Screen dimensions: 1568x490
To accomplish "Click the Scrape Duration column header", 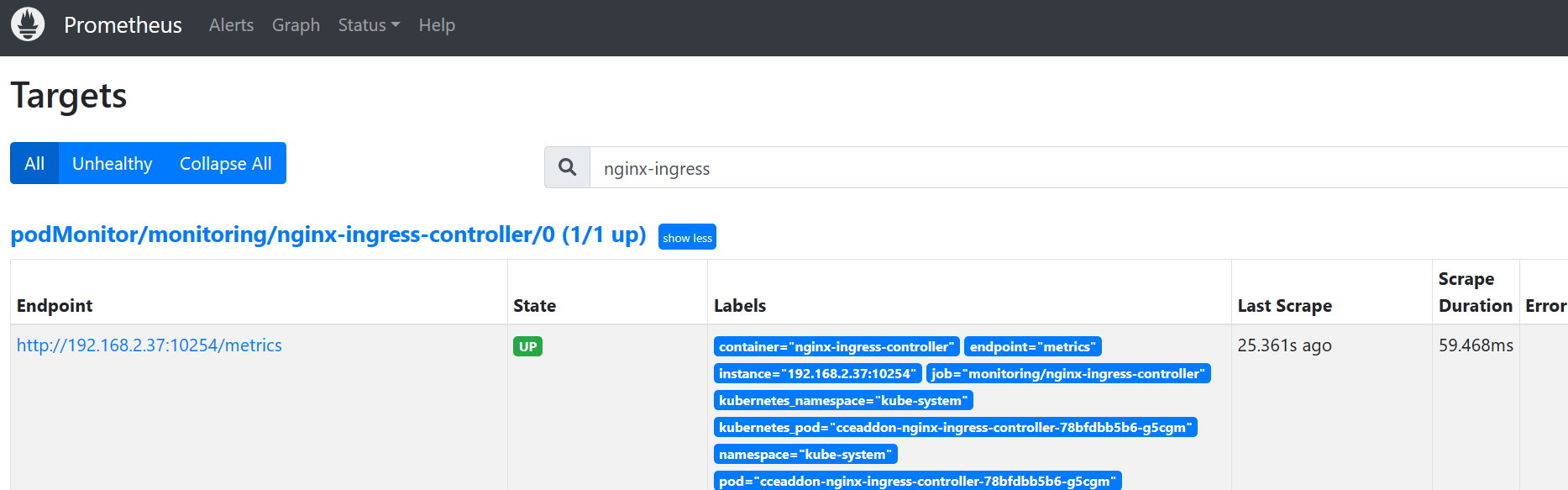I will tap(1476, 292).
